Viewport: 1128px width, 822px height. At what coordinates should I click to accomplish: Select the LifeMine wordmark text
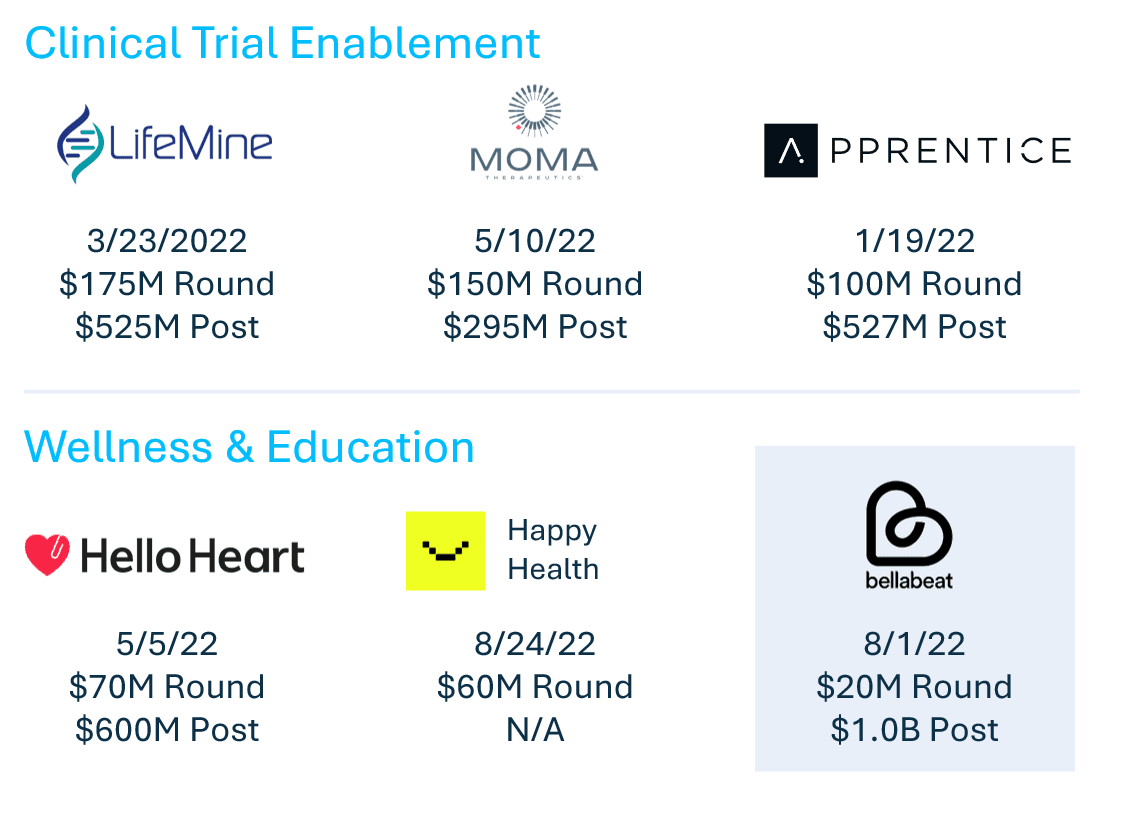pyautogui.click(x=191, y=142)
